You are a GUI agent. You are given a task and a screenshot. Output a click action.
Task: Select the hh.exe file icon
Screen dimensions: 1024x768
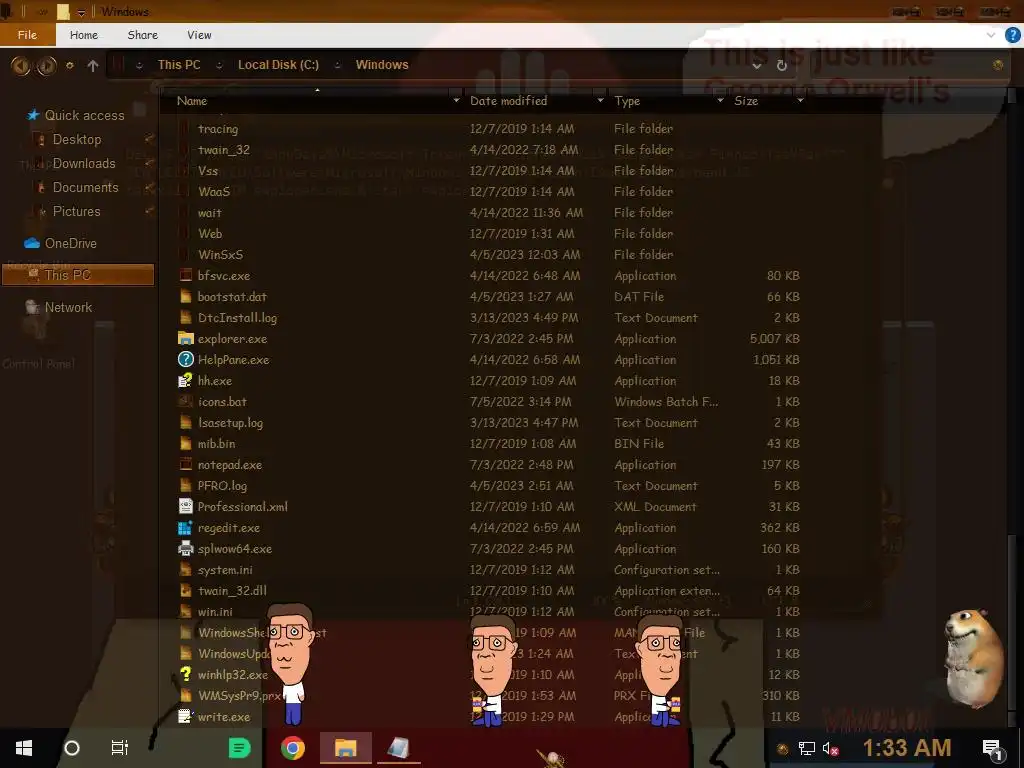click(x=186, y=380)
